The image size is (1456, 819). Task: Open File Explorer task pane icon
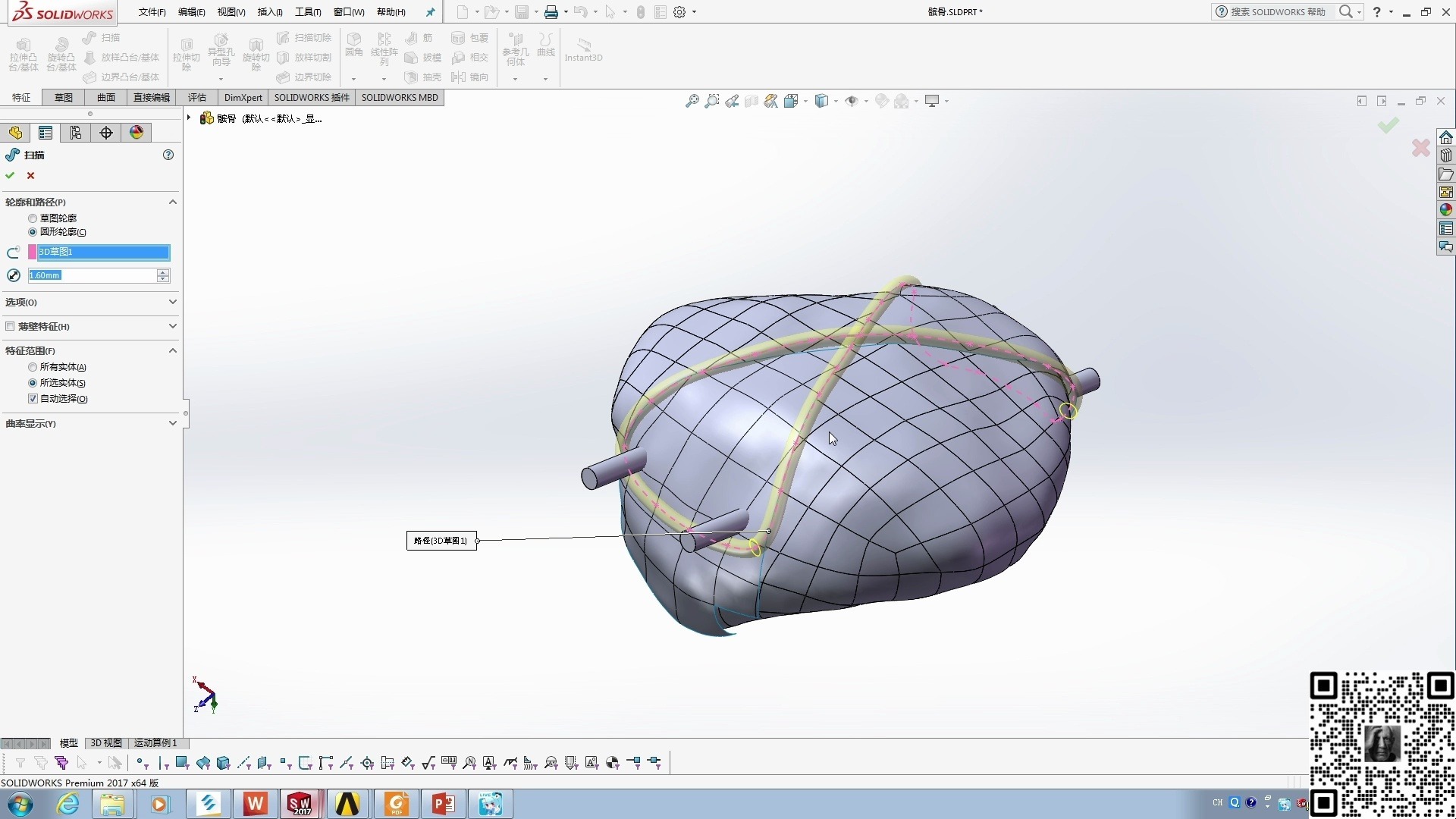coord(1446,174)
